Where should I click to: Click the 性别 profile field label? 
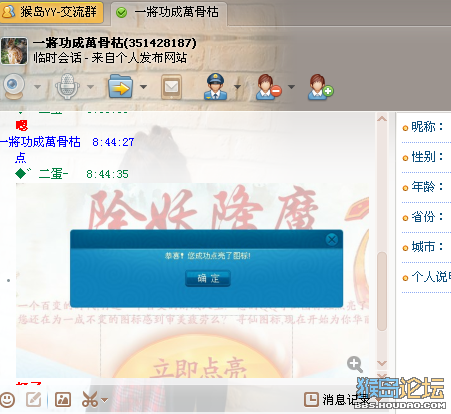coord(427,157)
